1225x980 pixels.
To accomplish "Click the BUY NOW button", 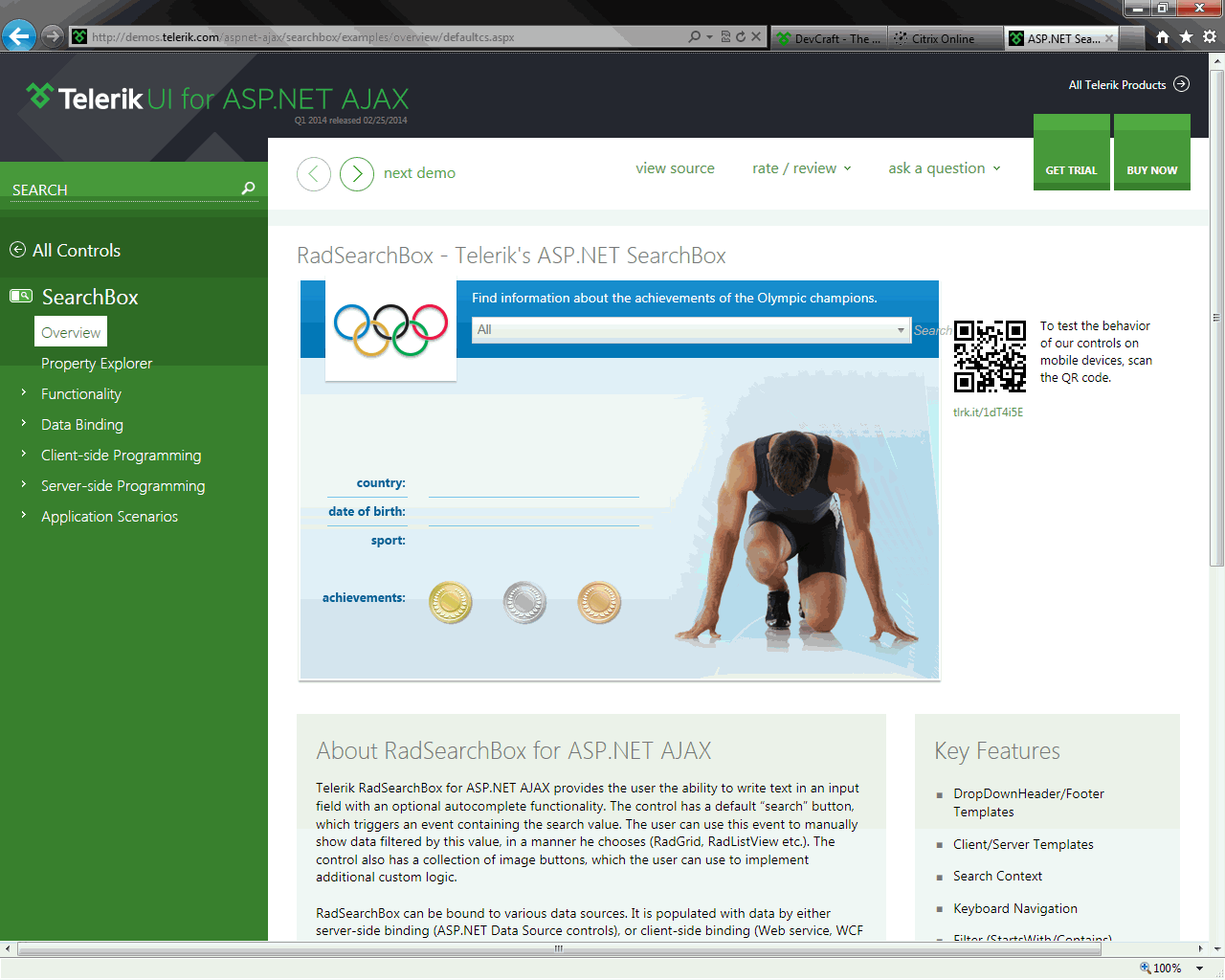I will pyautogui.click(x=1152, y=152).
